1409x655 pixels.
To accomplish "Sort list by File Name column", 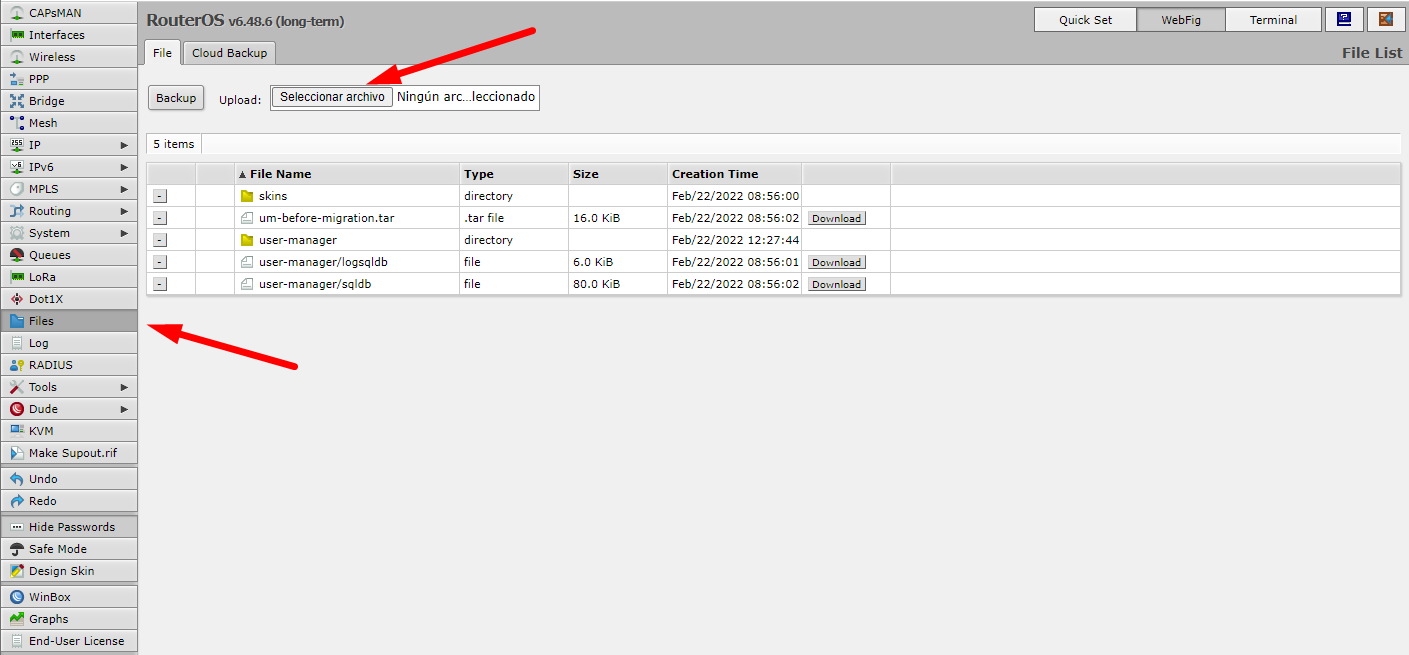I will pyautogui.click(x=280, y=174).
